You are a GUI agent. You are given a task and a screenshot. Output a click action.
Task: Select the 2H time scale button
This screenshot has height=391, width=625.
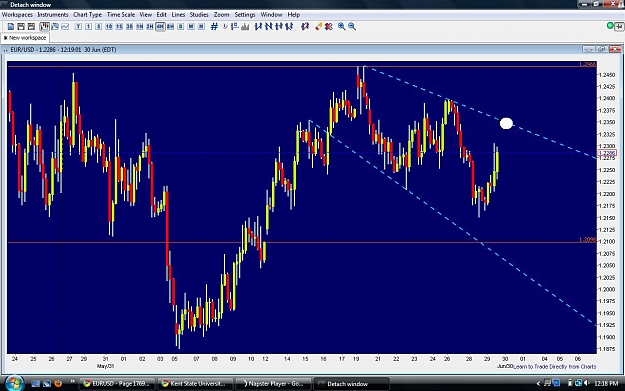coord(150,27)
